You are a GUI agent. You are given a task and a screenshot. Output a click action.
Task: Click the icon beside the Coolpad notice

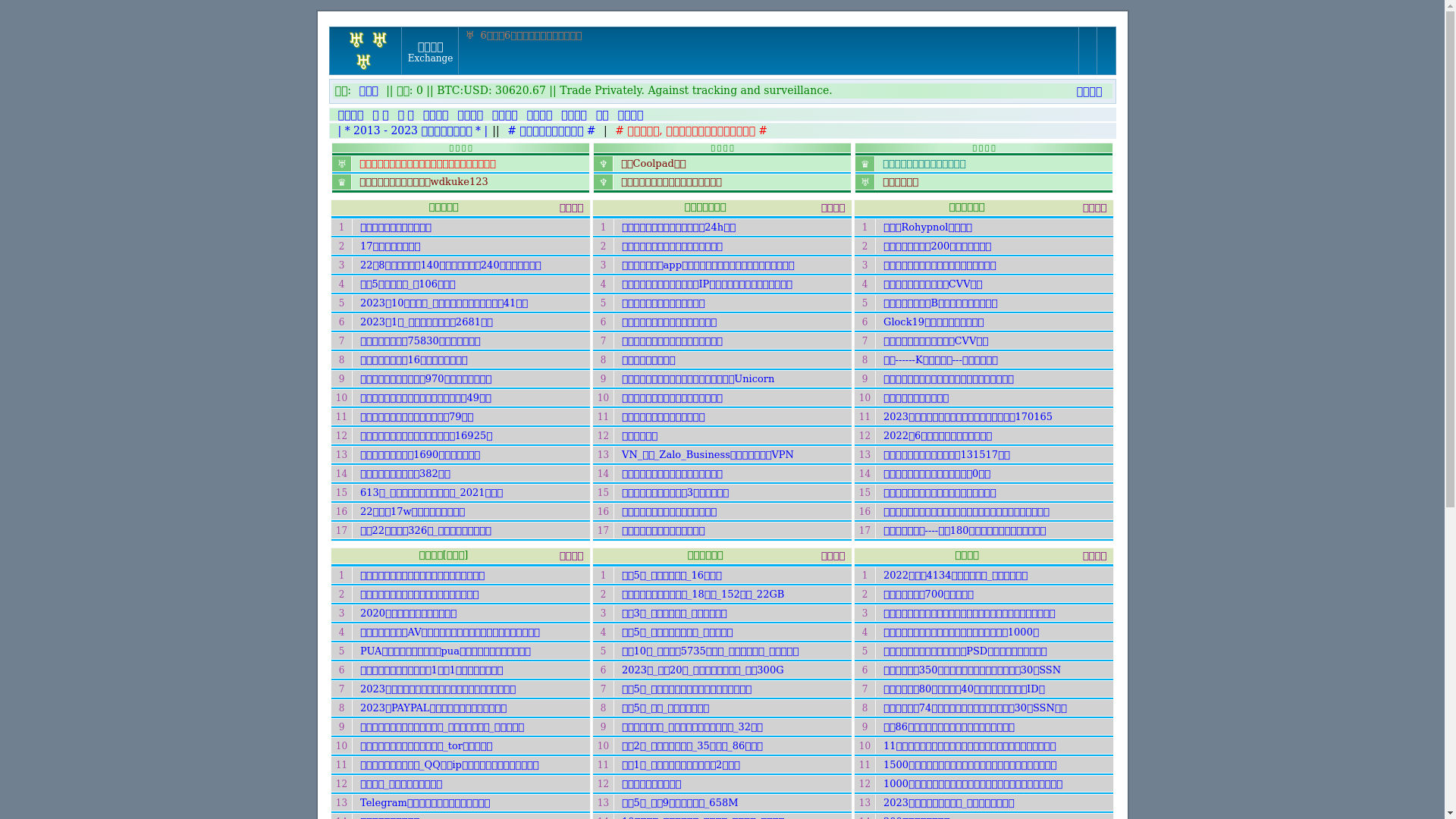(603, 164)
